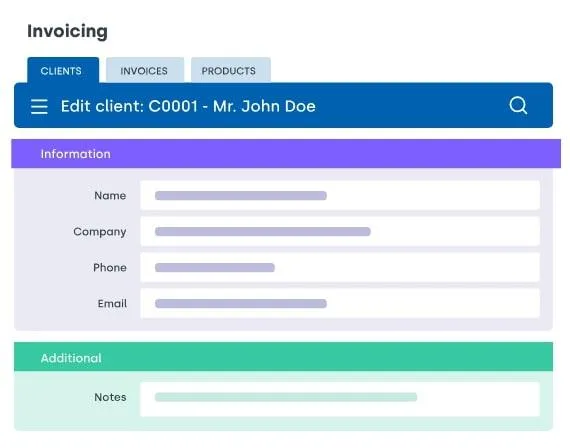Click the Notes field label
Screen dimensions: 570x448
tap(110, 397)
